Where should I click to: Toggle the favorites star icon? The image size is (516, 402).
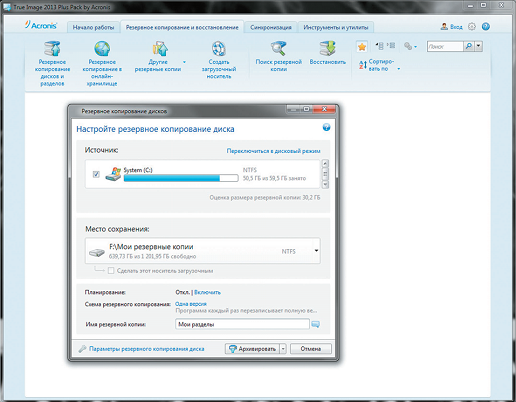[x=362, y=47]
